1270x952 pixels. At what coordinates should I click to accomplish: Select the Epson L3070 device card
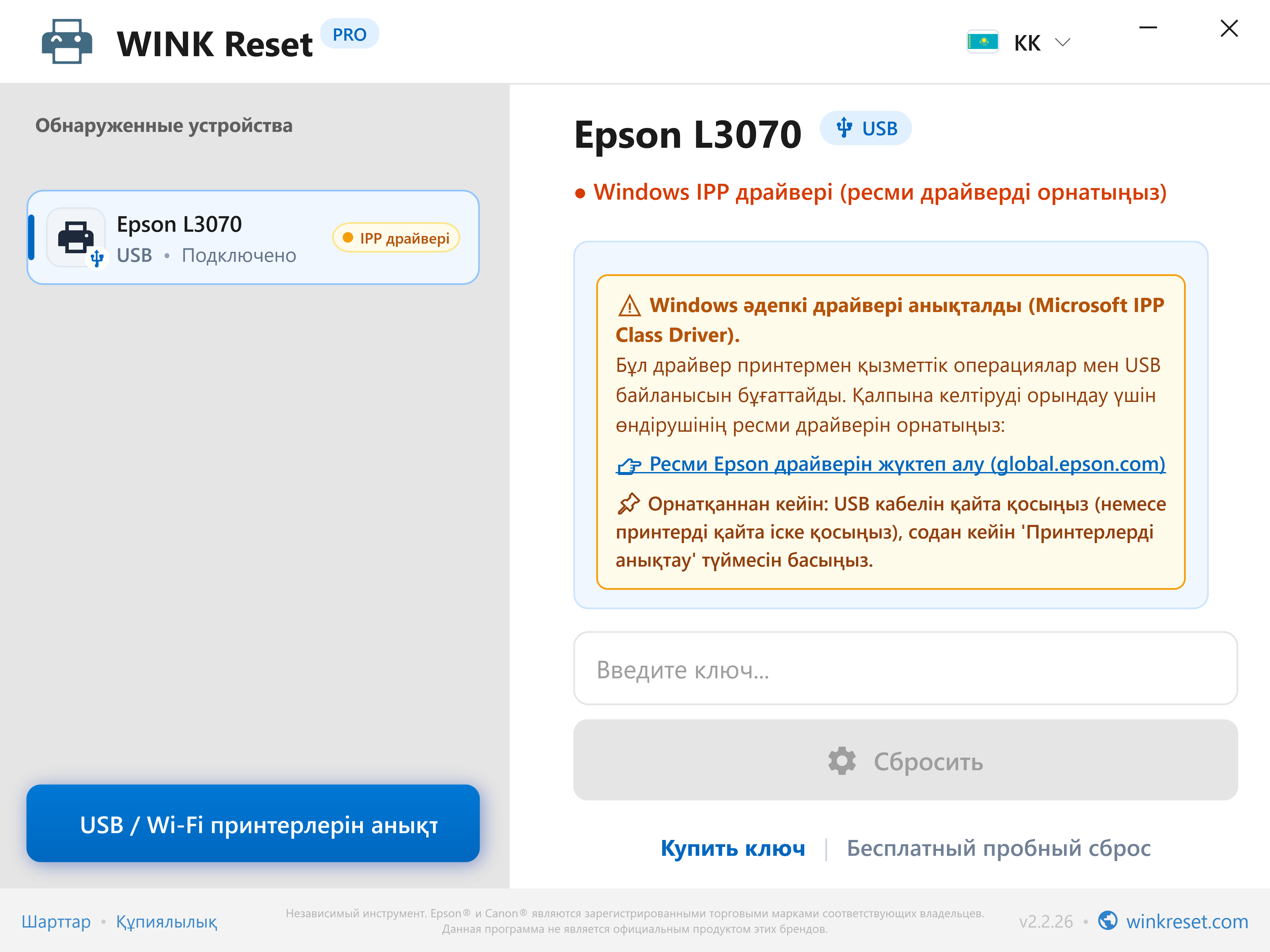[x=253, y=238]
